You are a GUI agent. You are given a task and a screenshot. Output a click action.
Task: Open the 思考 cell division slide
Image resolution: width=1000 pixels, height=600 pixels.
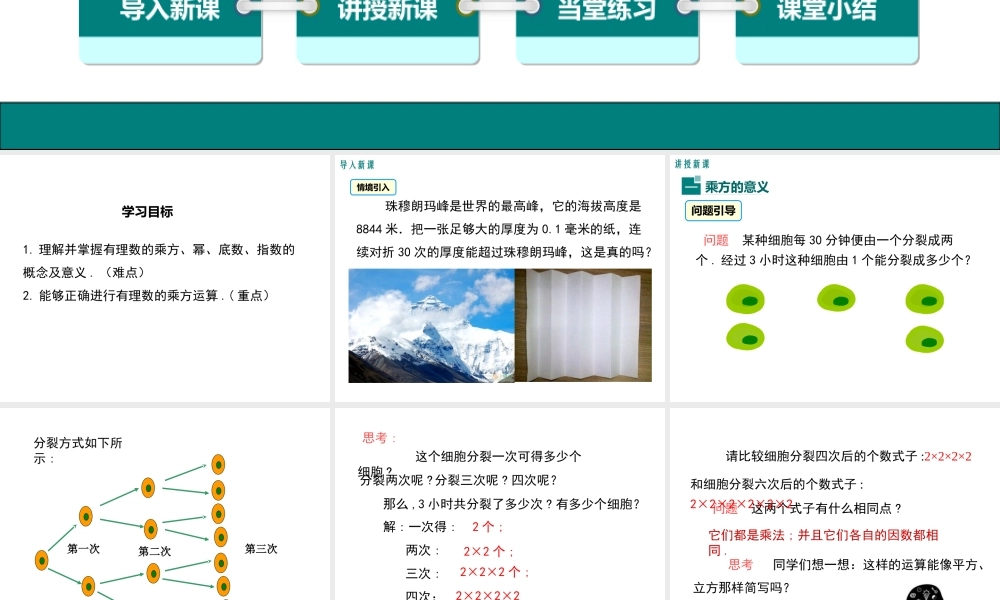click(x=500, y=504)
